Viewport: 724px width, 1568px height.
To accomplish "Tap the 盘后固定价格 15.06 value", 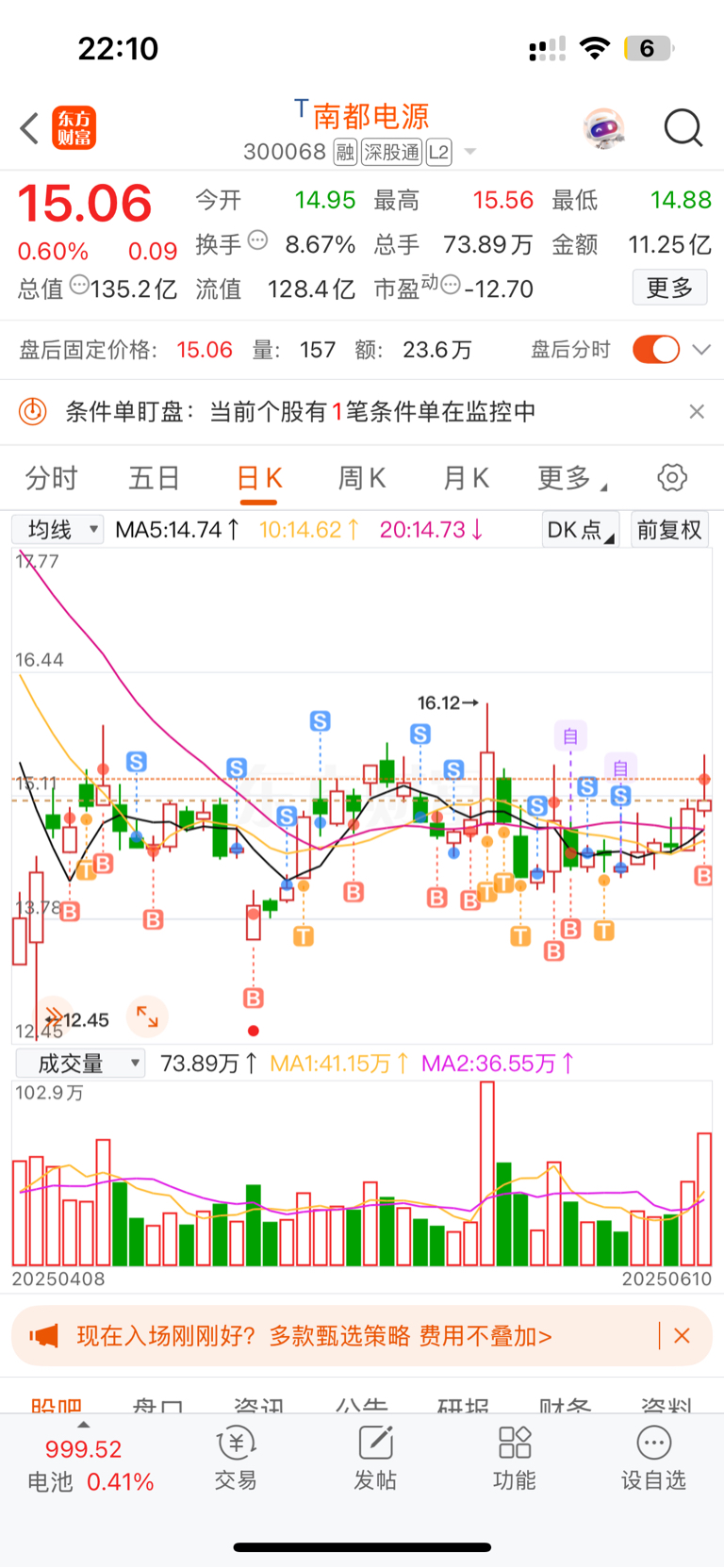I will point(205,350).
